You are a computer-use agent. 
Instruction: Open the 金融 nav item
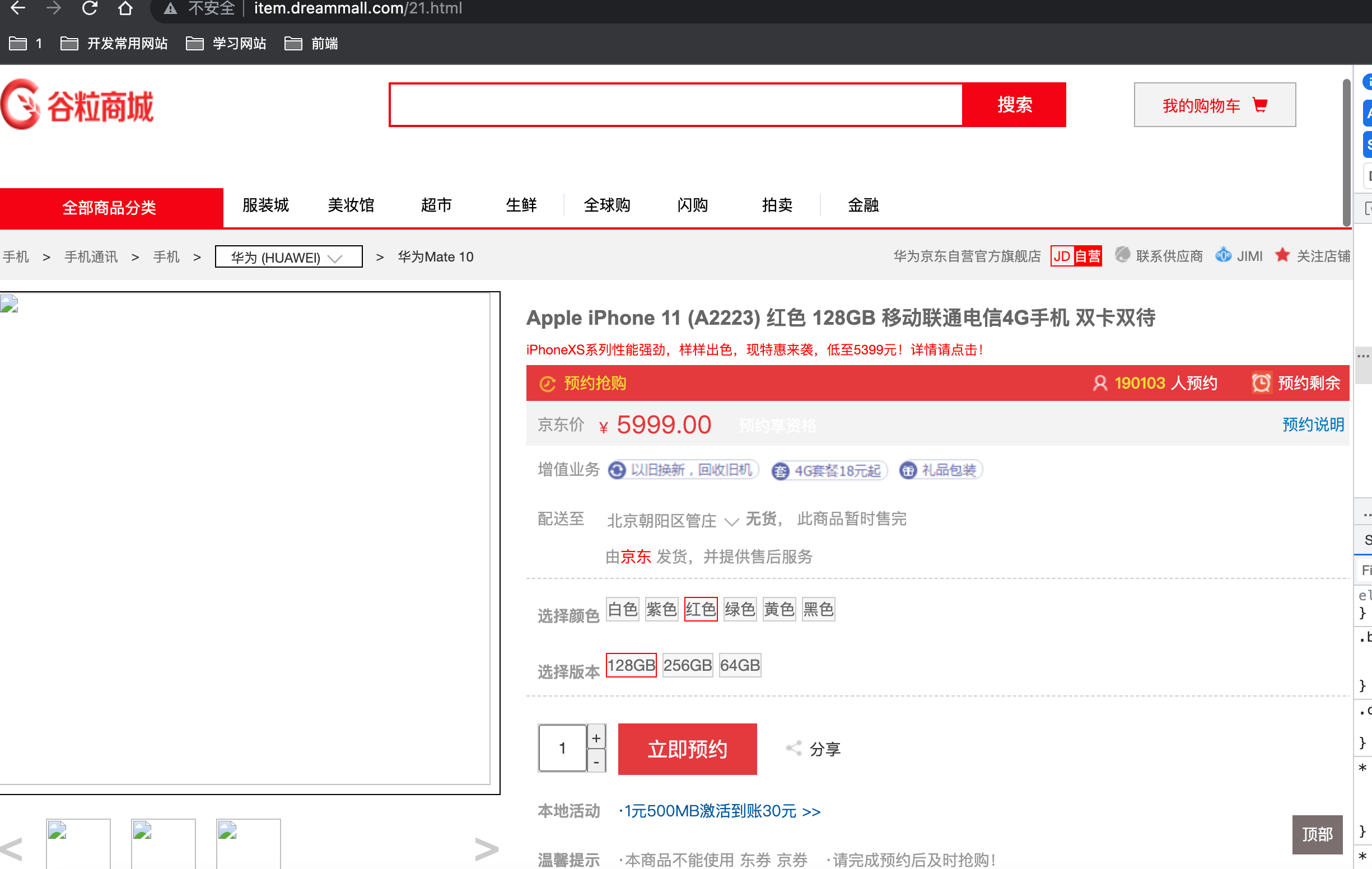[x=863, y=204]
